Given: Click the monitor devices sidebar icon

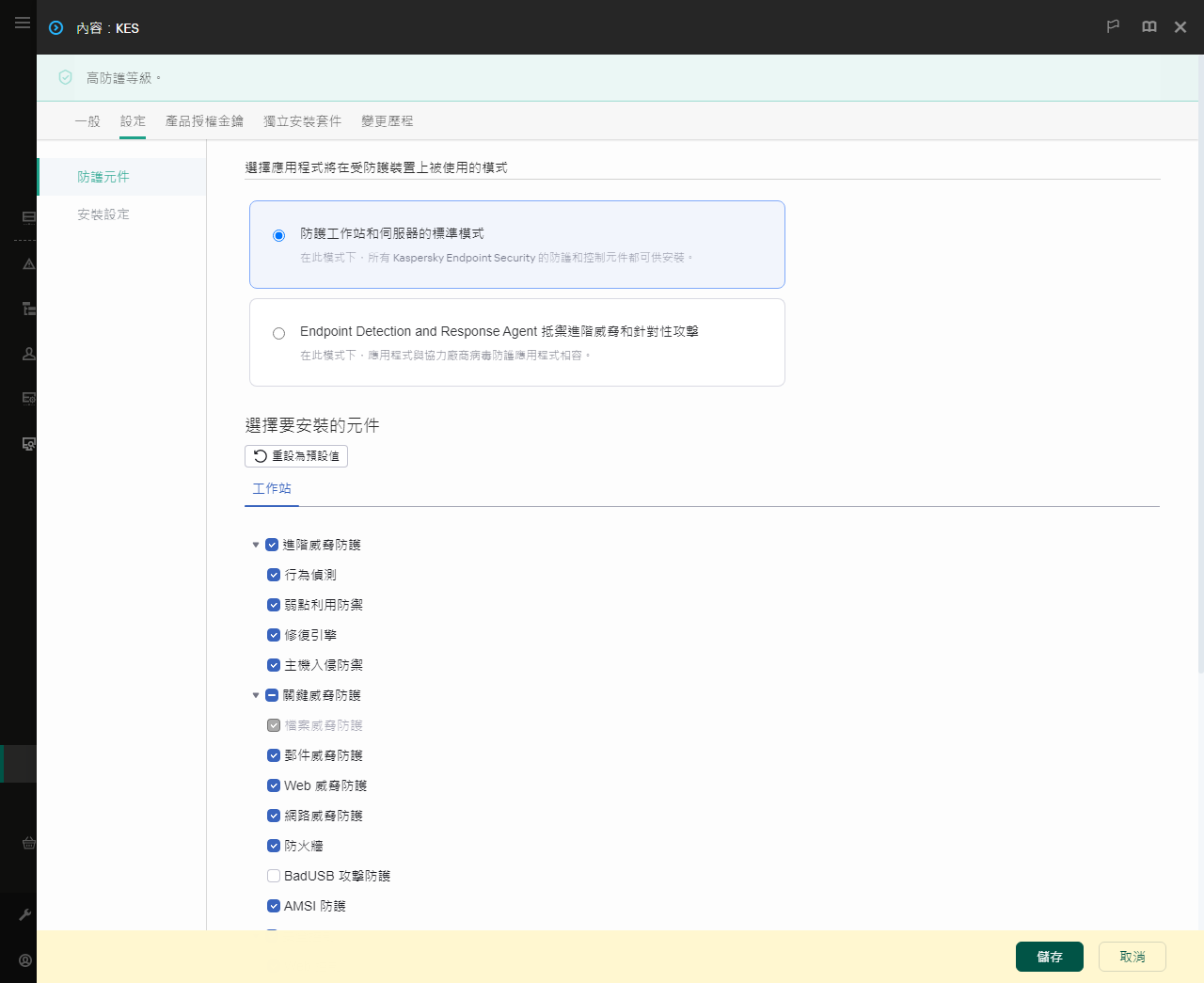Looking at the screenshot, I should (29, 443).
